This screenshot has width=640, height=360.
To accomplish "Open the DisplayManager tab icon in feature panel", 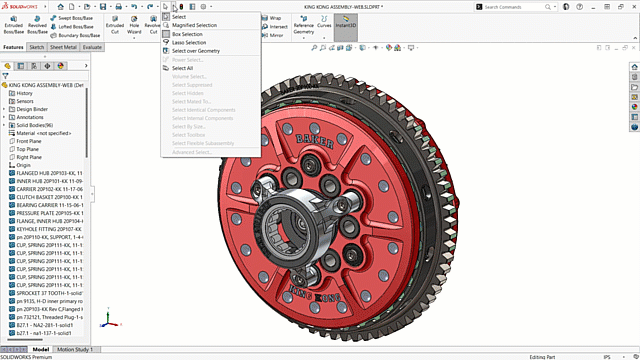I will [x=60, y=66].
